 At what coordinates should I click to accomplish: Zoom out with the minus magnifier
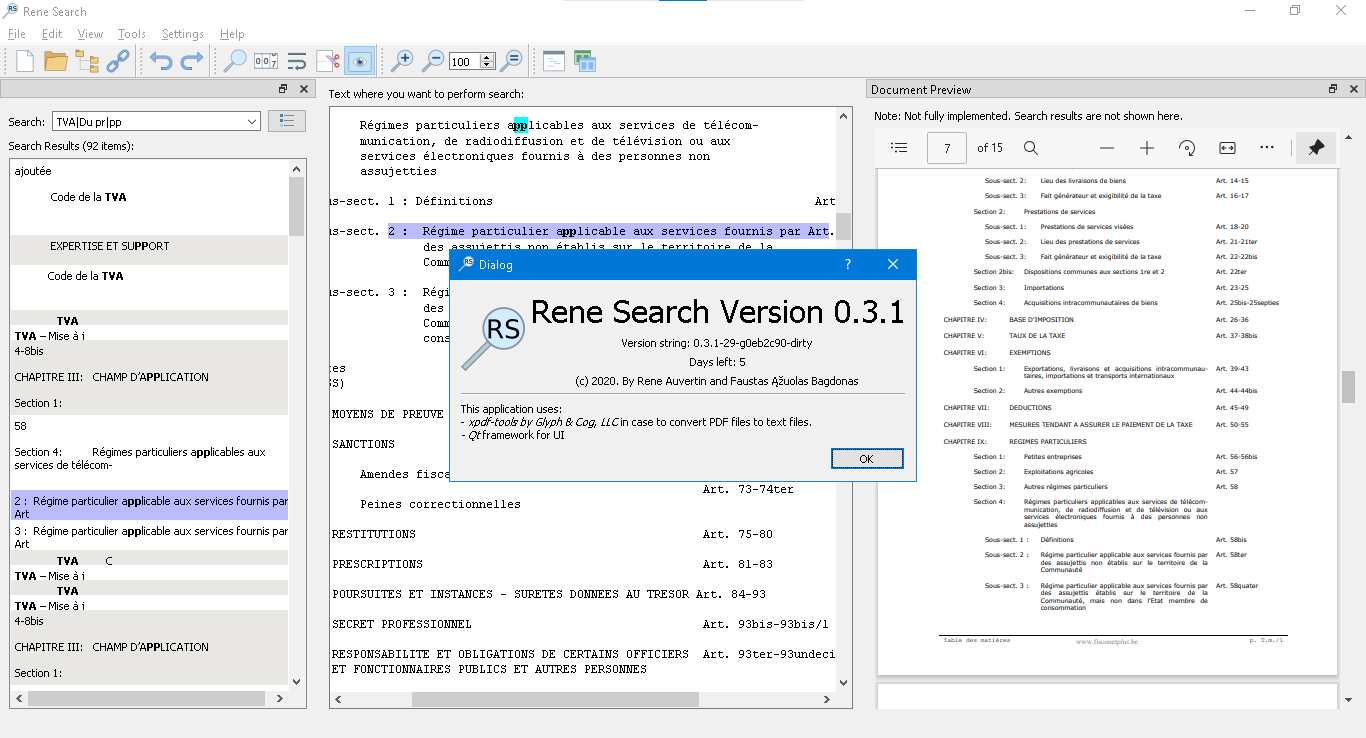coord(433,61)
